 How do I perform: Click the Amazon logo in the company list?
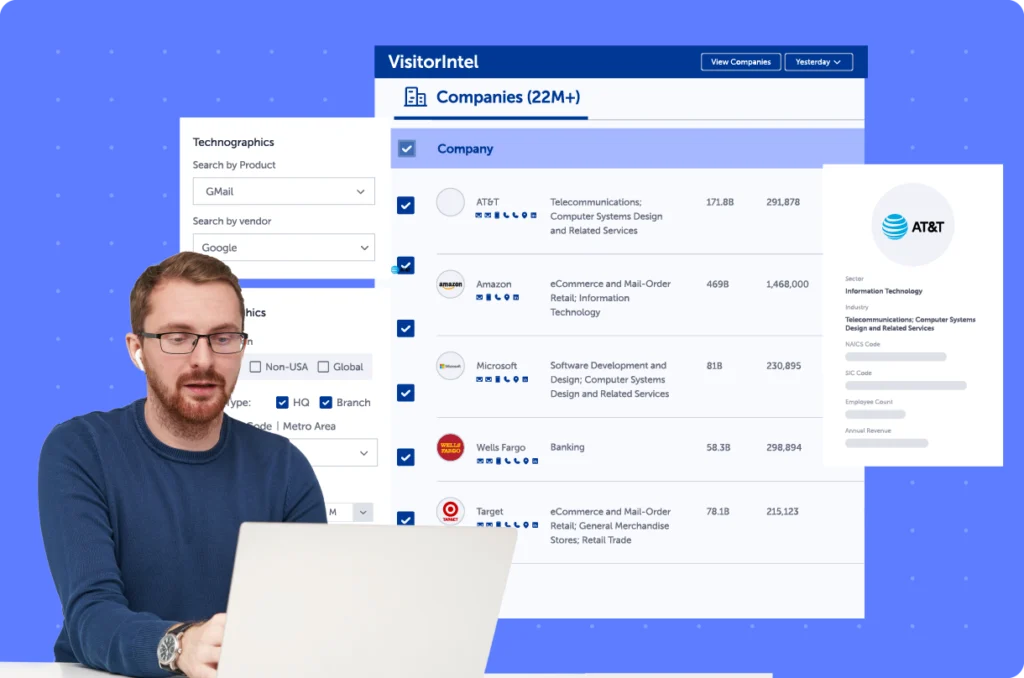coord(450,284)
